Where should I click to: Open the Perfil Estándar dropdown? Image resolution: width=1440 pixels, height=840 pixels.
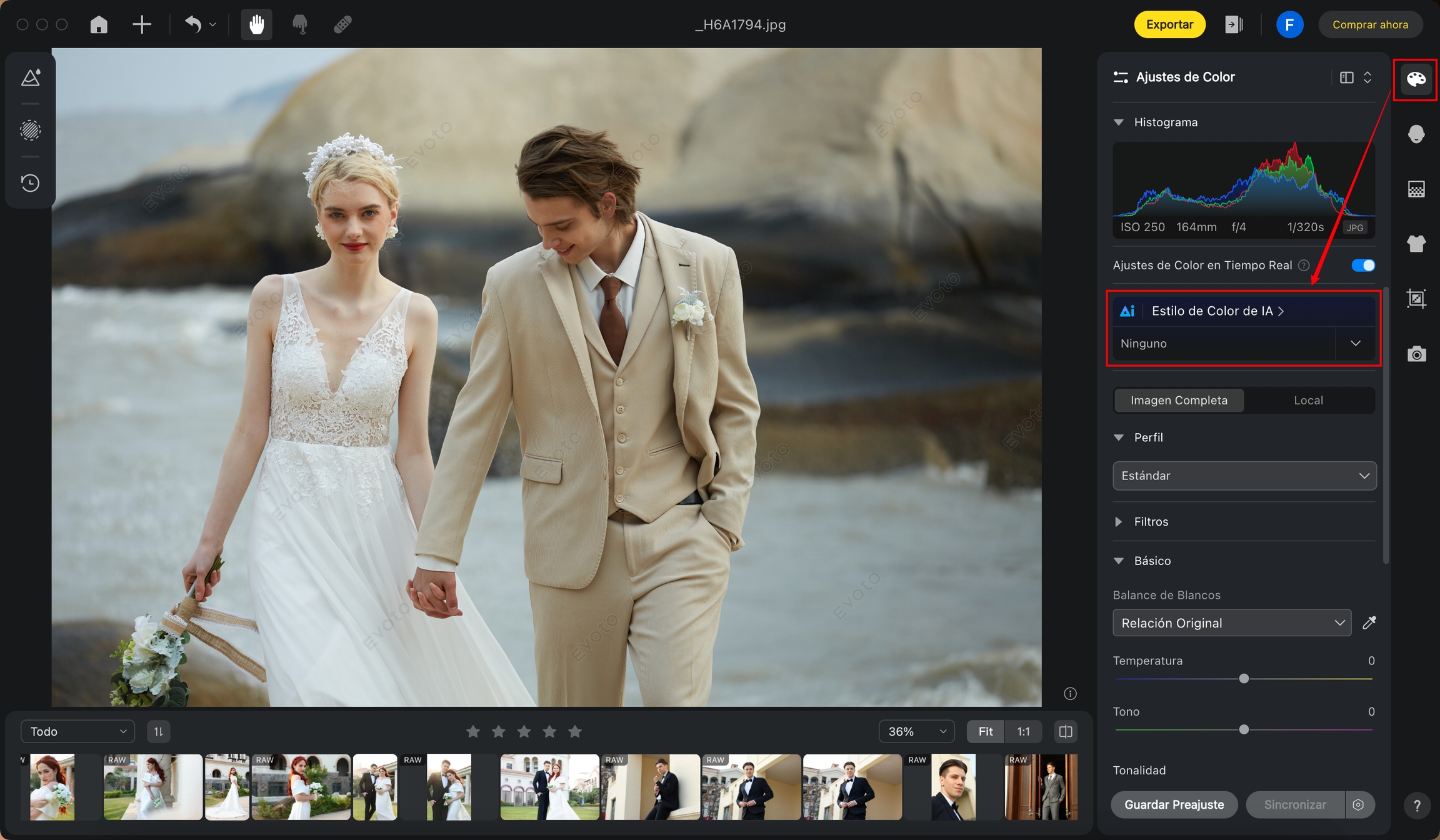coord(1244,476)
